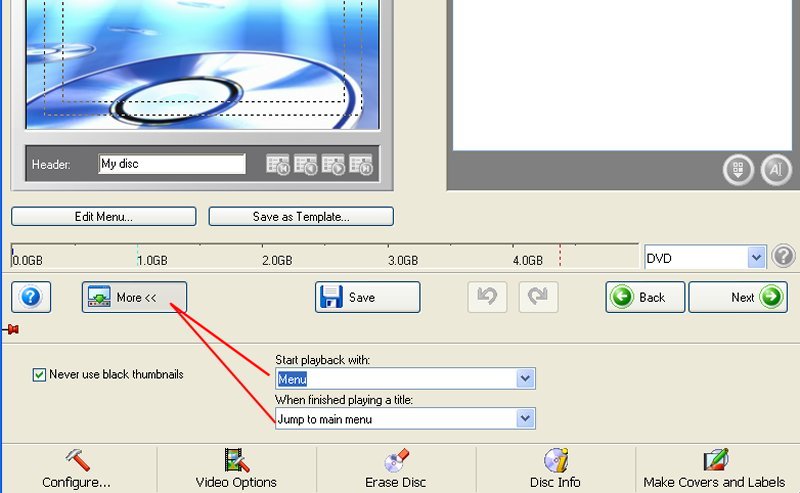This screenshot has height=493, width=800.
Task: Click the Header text field containing My disc
Action: click(171, 164)
